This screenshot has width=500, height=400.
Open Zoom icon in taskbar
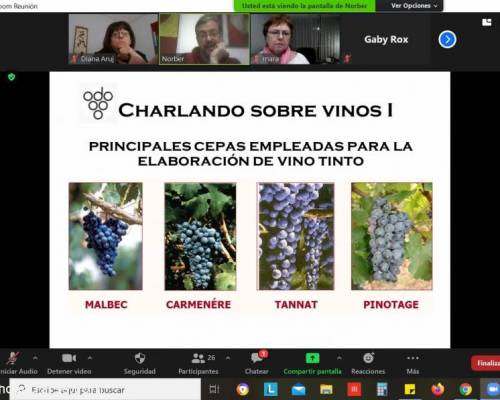[492, 389]
